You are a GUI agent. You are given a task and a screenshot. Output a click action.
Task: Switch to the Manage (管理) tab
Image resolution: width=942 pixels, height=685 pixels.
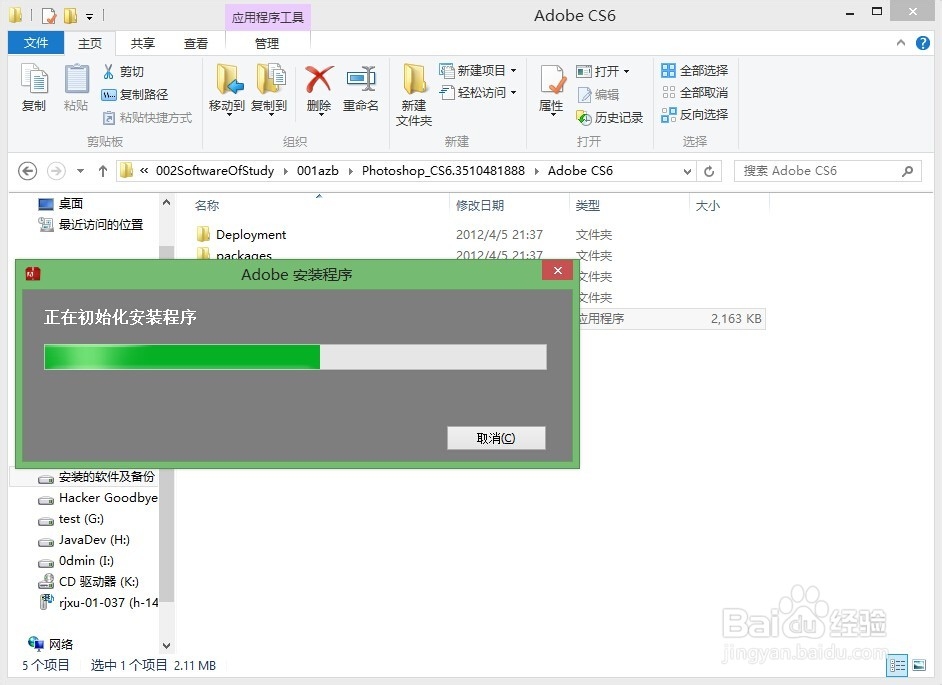tap(267, 43)
